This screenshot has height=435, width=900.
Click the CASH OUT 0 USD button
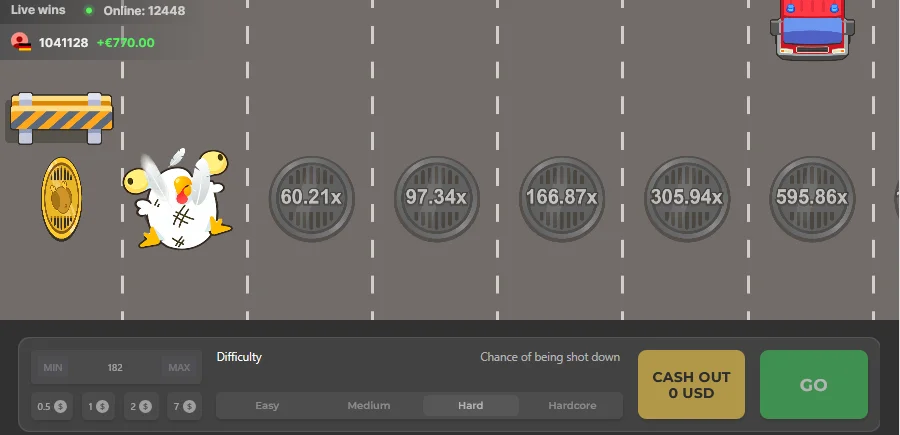[x=691, y=384]
